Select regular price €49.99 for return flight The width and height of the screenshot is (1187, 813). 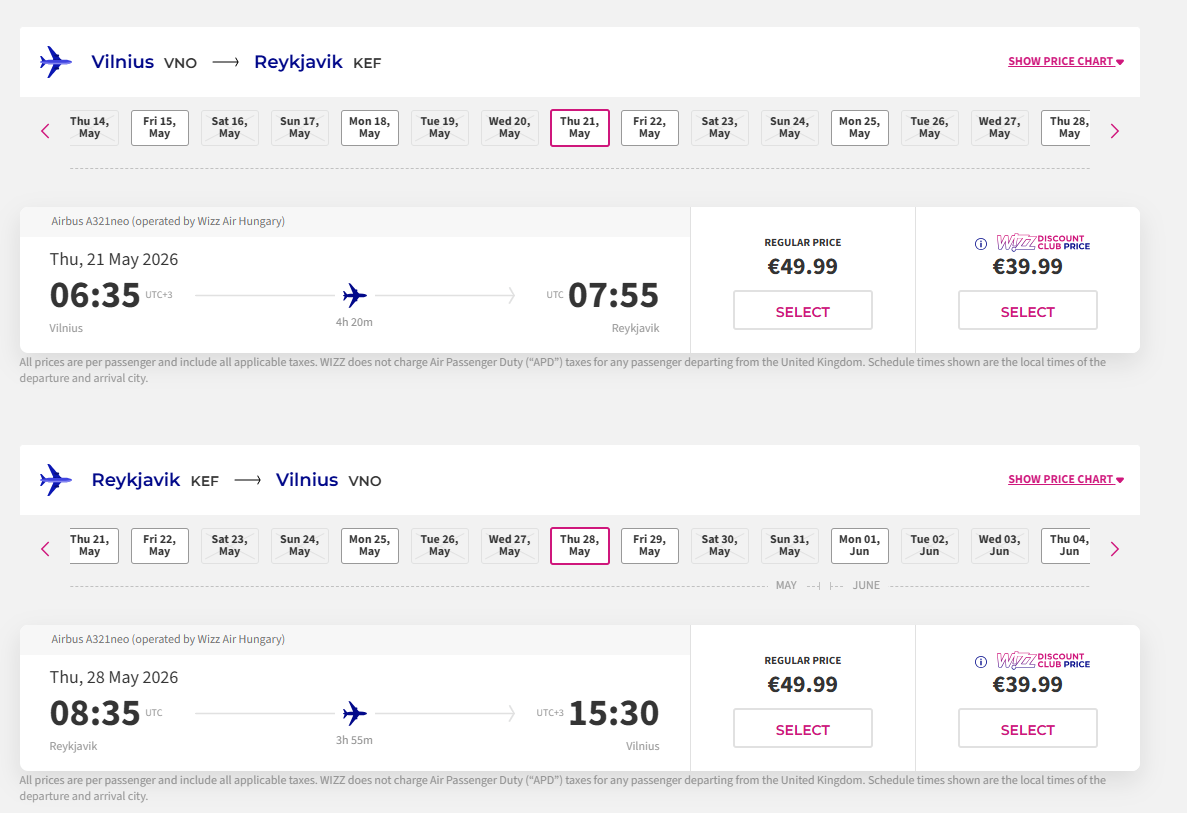(x=803, y=729)
